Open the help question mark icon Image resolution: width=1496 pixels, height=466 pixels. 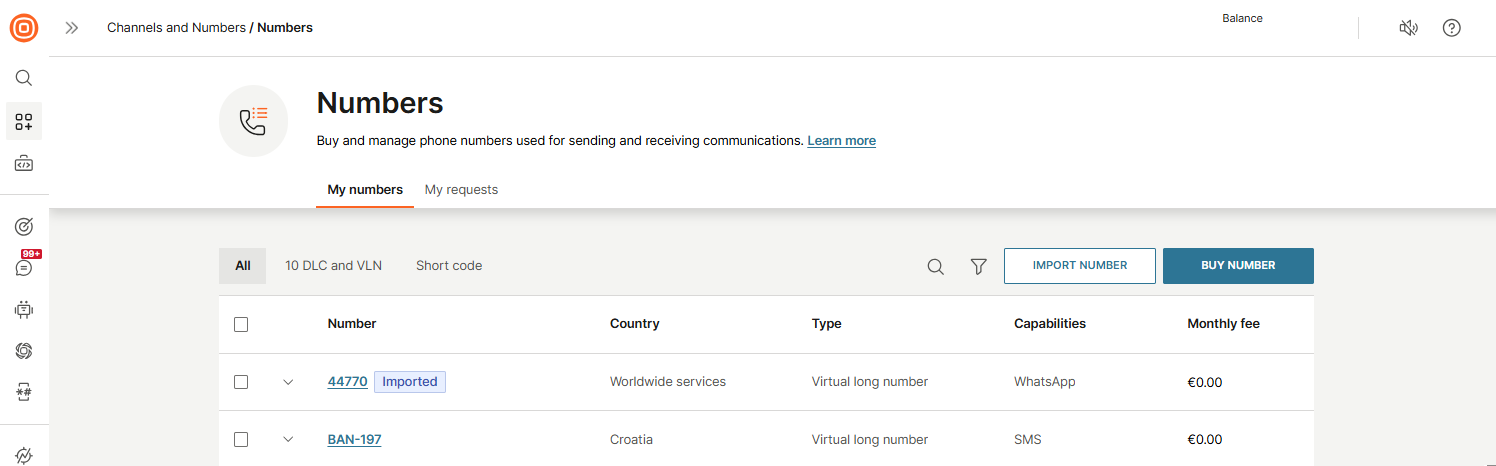click(1452, 28)
